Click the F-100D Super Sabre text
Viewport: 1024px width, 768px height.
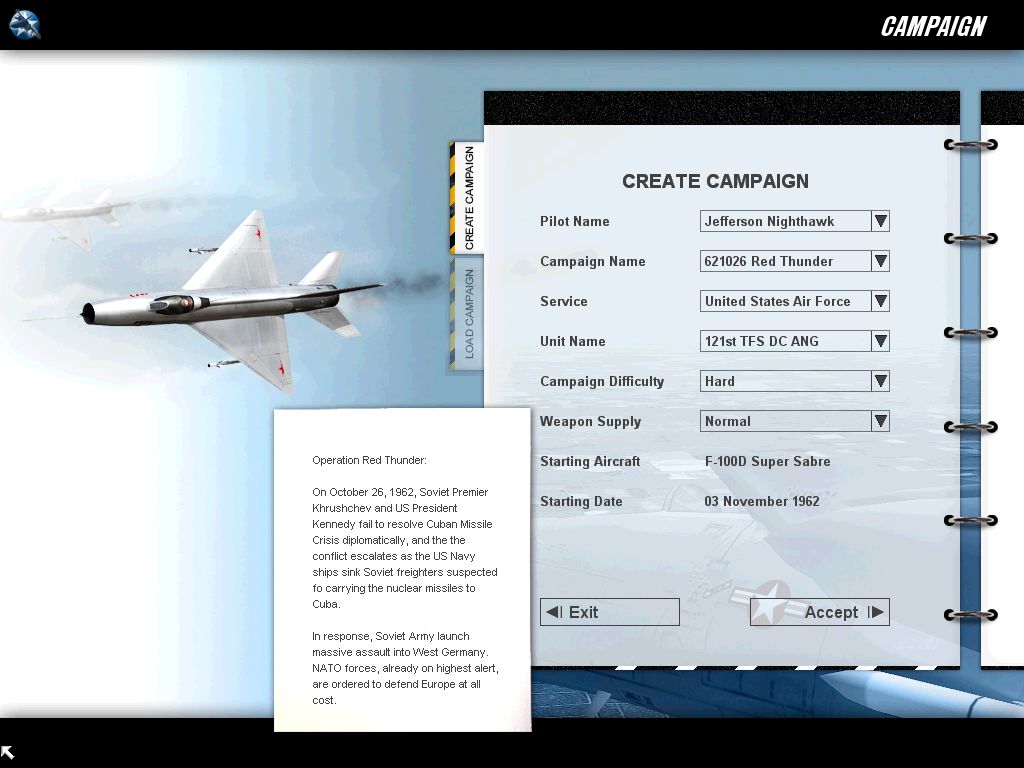767,461
